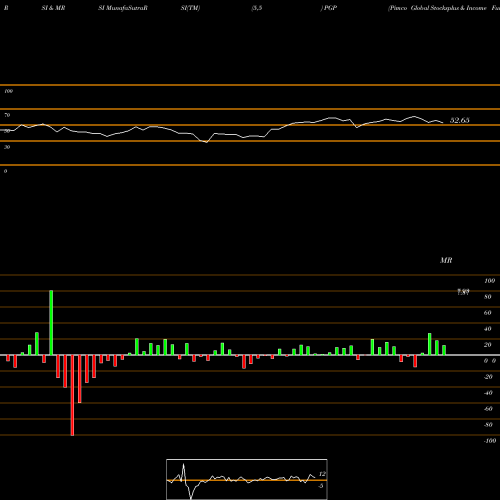Image resolution: width=500 pixels, height=500 pixels.
Task: Click the value -5 in mini chart
Action: 321,486
